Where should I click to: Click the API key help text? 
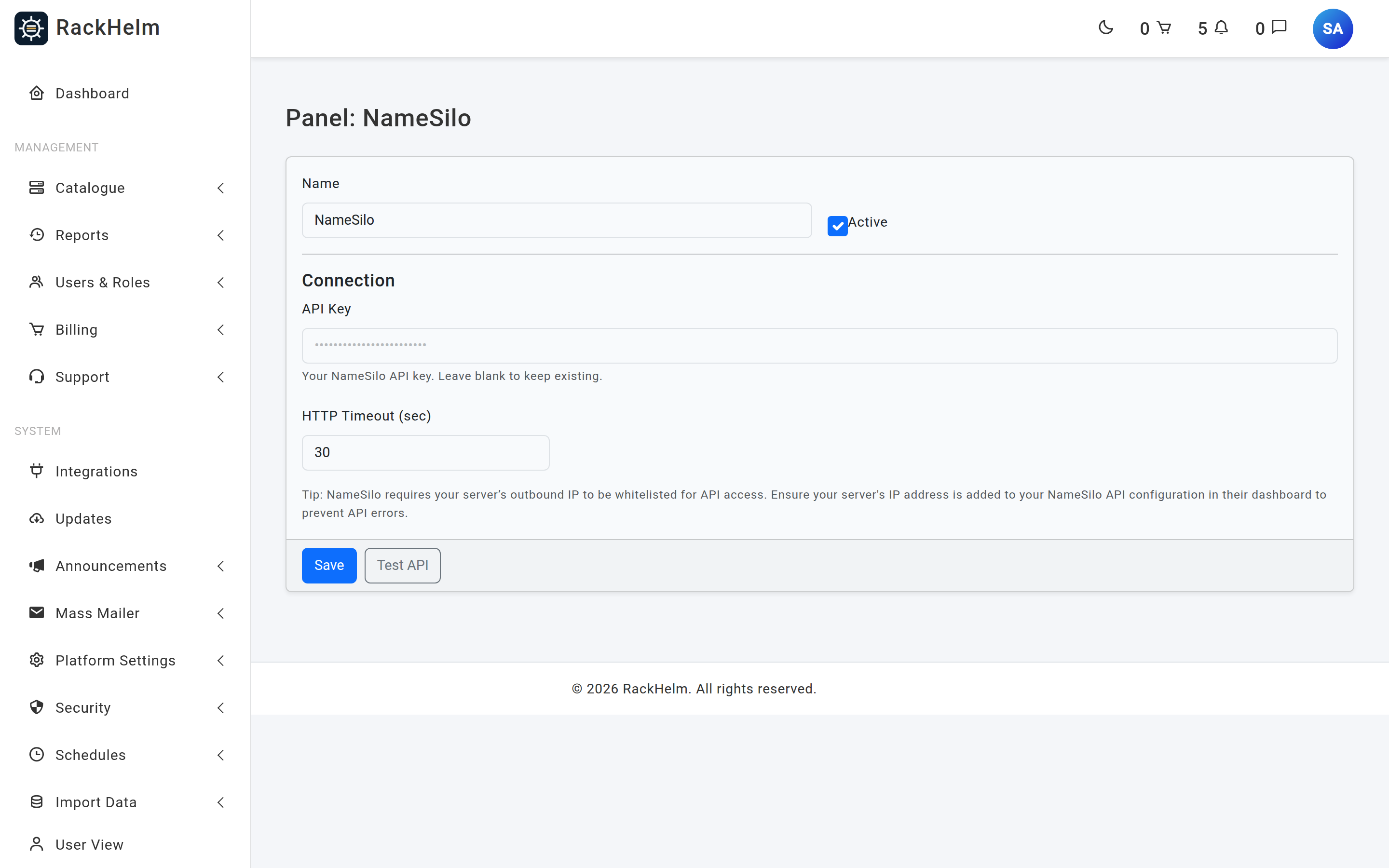(452, 376)
